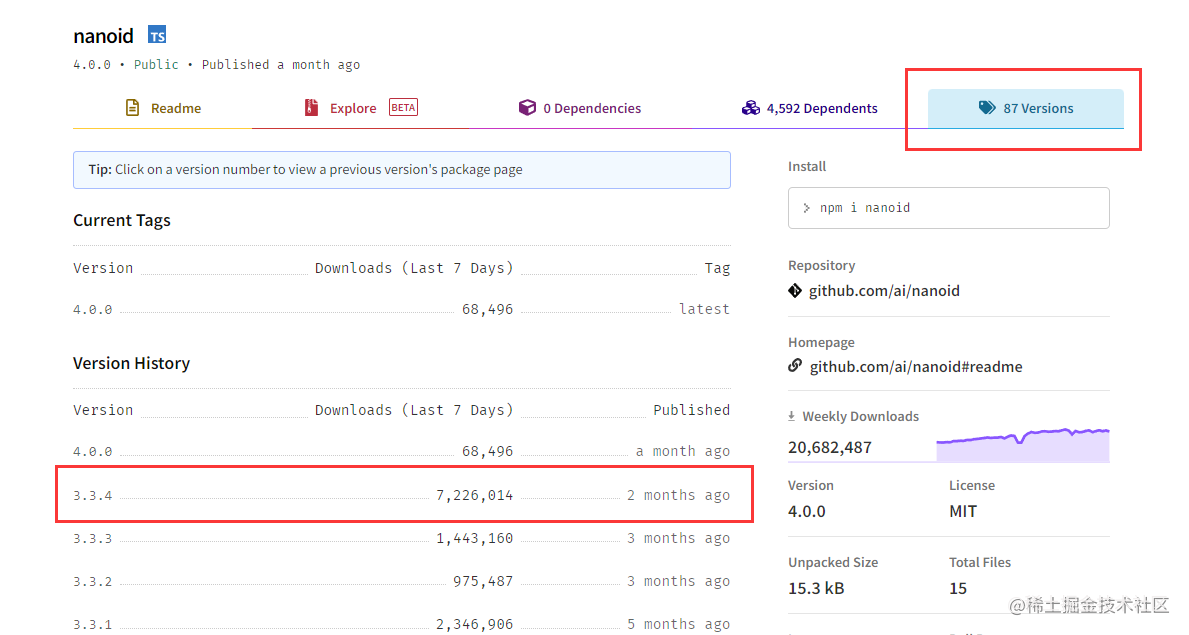The width and height of the screenshot is (1189, 635).
Task: Open the github.com/ai/nanoid repository link
Action: [884, 291]
